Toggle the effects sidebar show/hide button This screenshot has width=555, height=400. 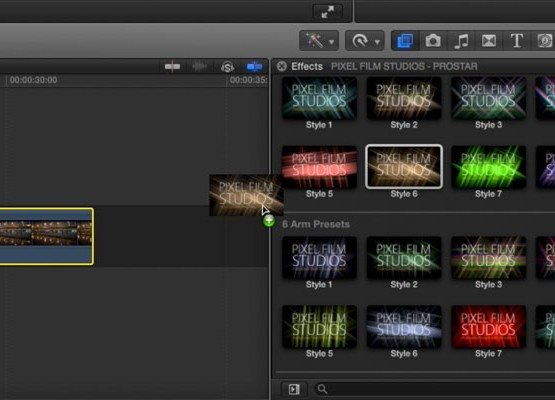pyautogui.click(x=294, y=389)
